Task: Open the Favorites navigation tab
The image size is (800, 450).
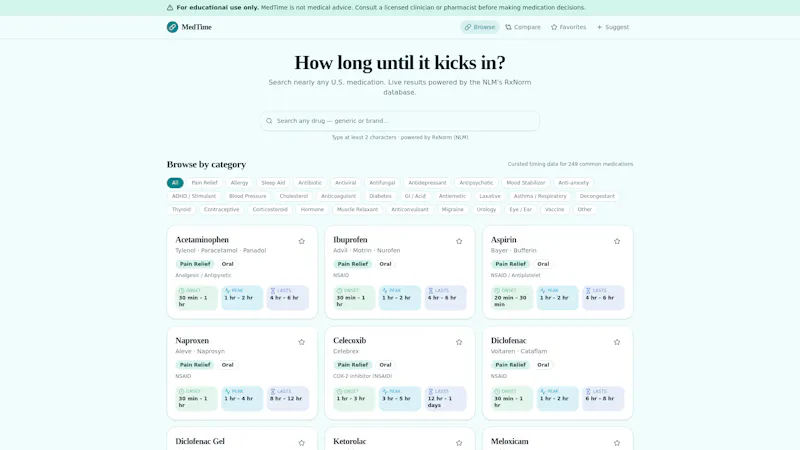Action: tap(568, 27)
